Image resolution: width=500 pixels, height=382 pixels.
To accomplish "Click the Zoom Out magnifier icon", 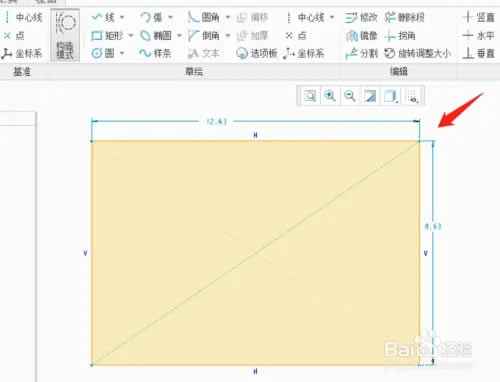I will 350,96.
